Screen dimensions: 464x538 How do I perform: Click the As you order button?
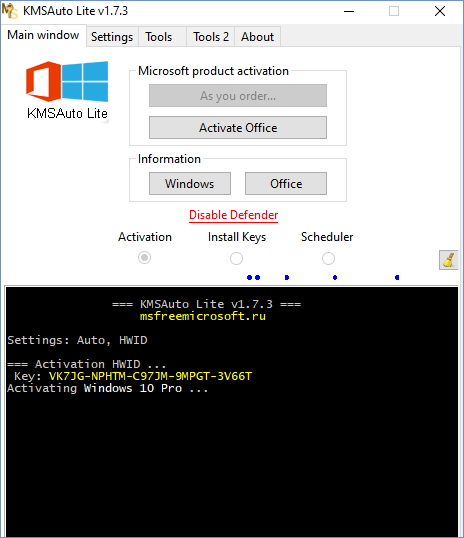pos(238,96)
